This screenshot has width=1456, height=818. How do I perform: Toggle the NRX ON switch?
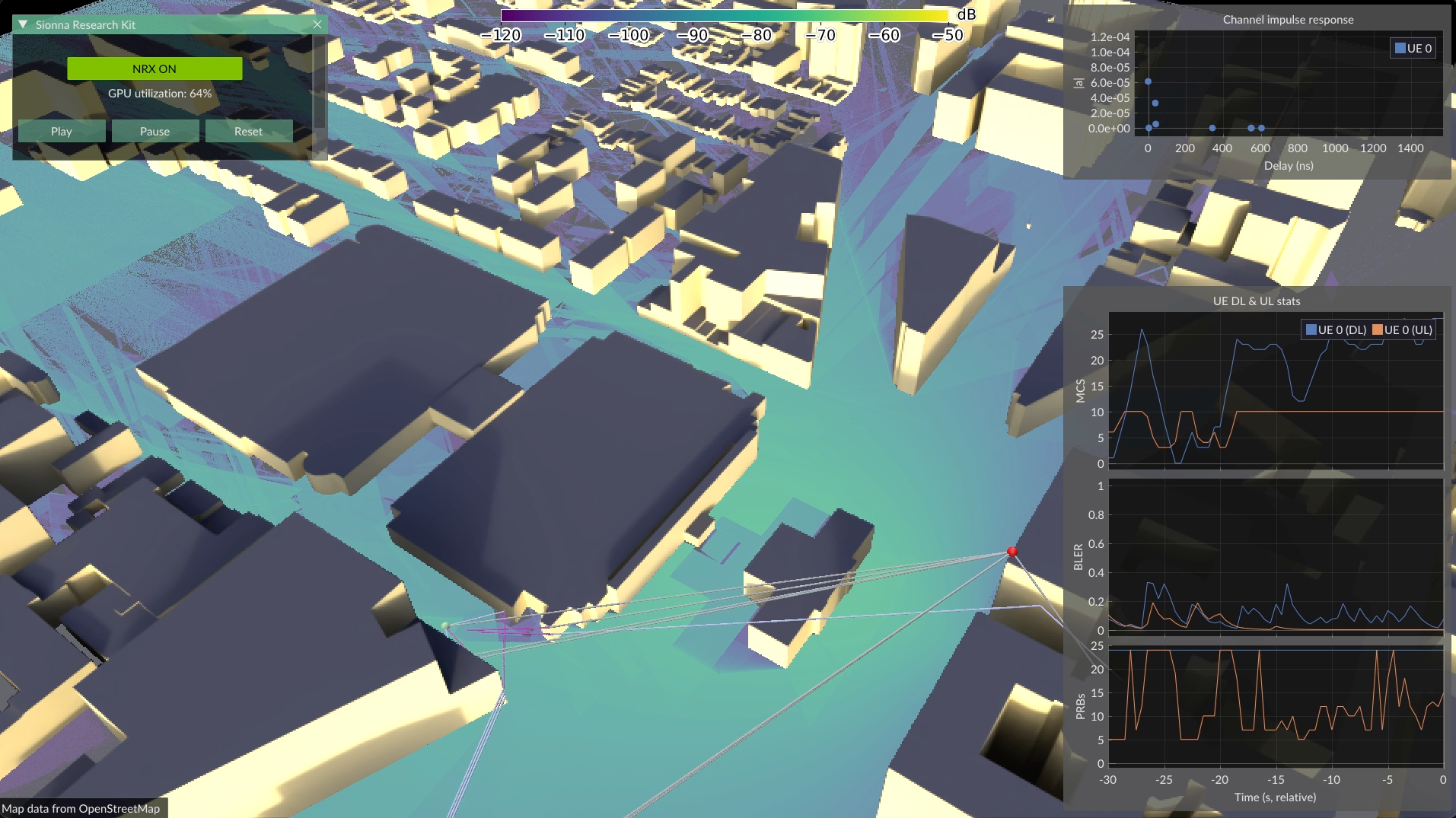click(155, 68)
